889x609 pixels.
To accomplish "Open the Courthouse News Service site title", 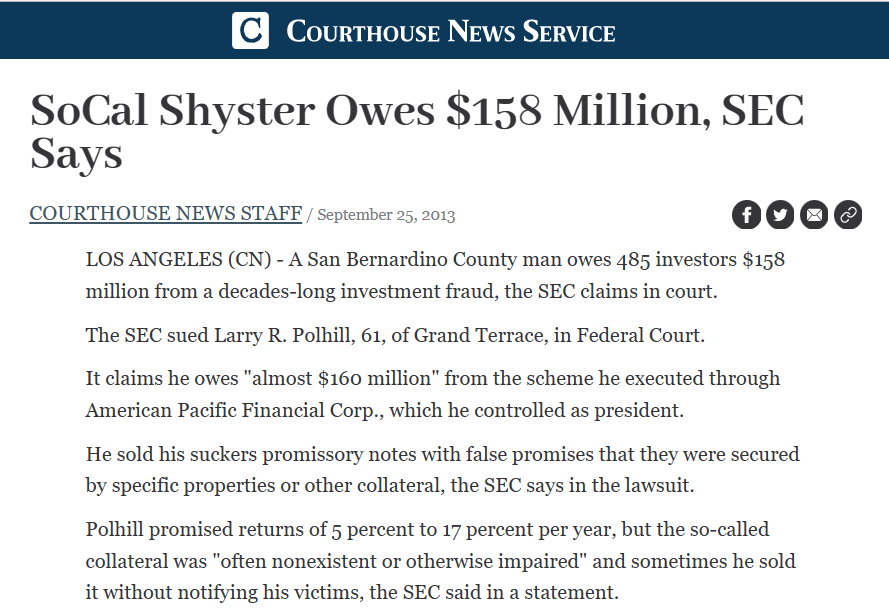I will tap(450, 31).
